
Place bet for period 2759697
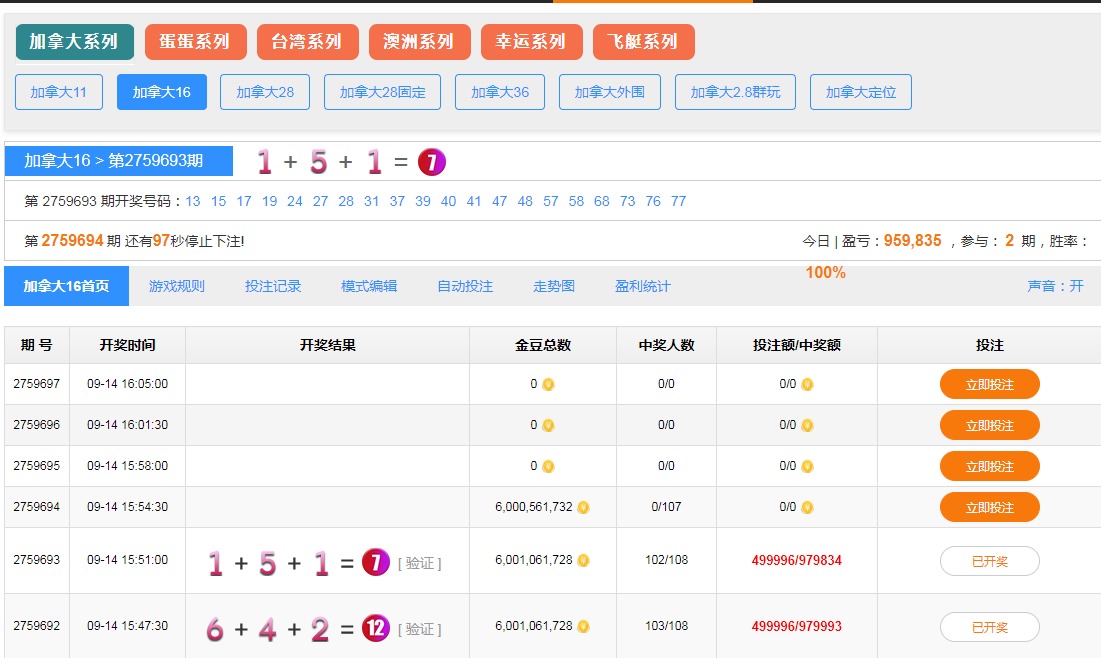pos(989,384)
